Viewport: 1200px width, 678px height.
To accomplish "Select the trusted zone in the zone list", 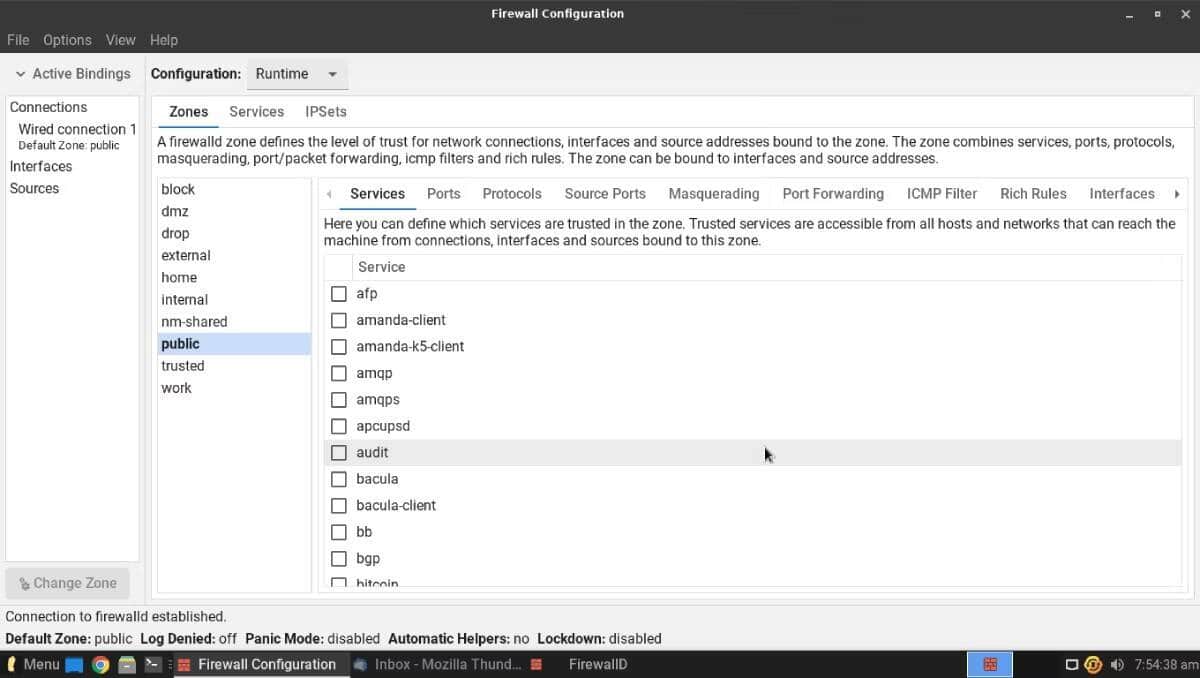I will [x=183, y=365].
